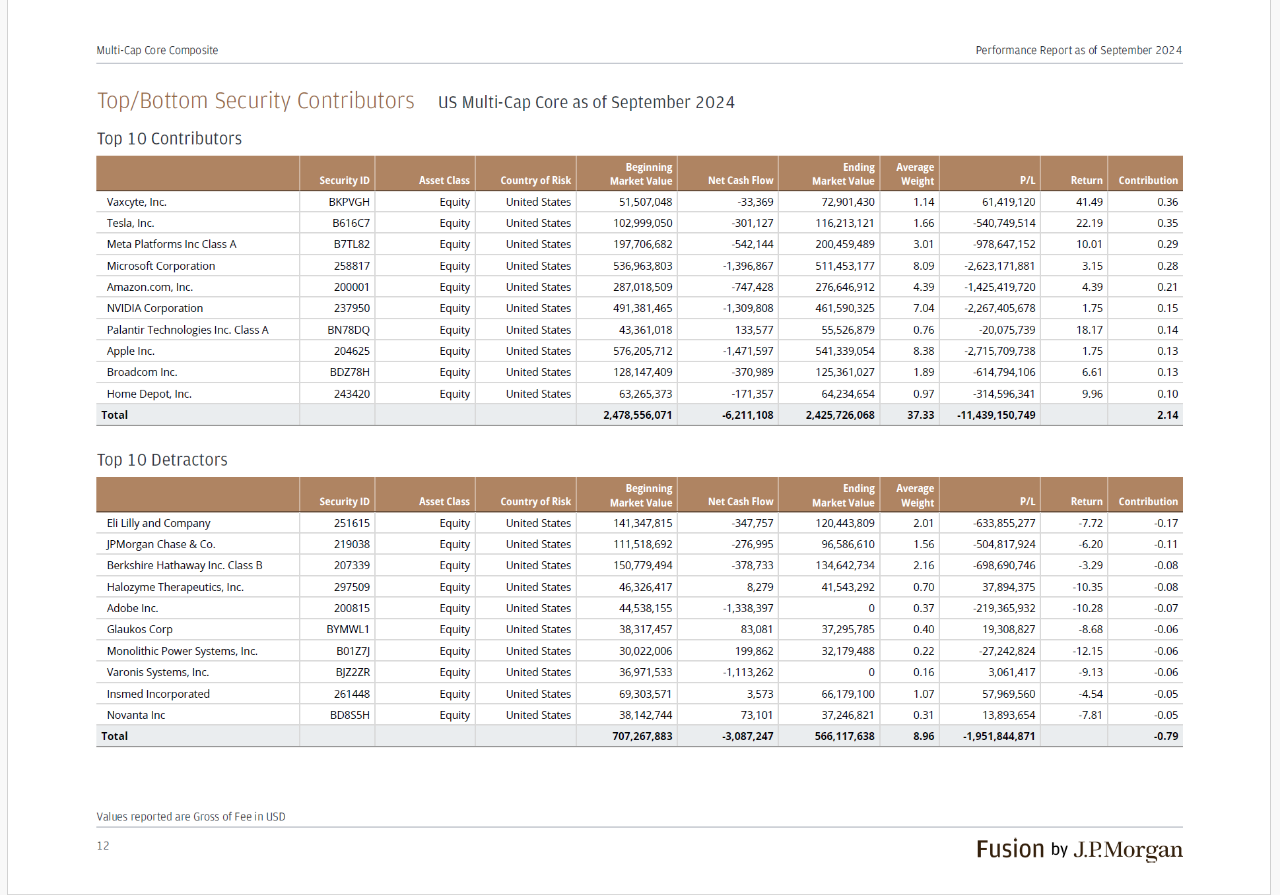The height and width of the screenshot is (895, 1280).
Task: Select Tesla's return value "22.19"
Action: click(x=1088, y=223)
